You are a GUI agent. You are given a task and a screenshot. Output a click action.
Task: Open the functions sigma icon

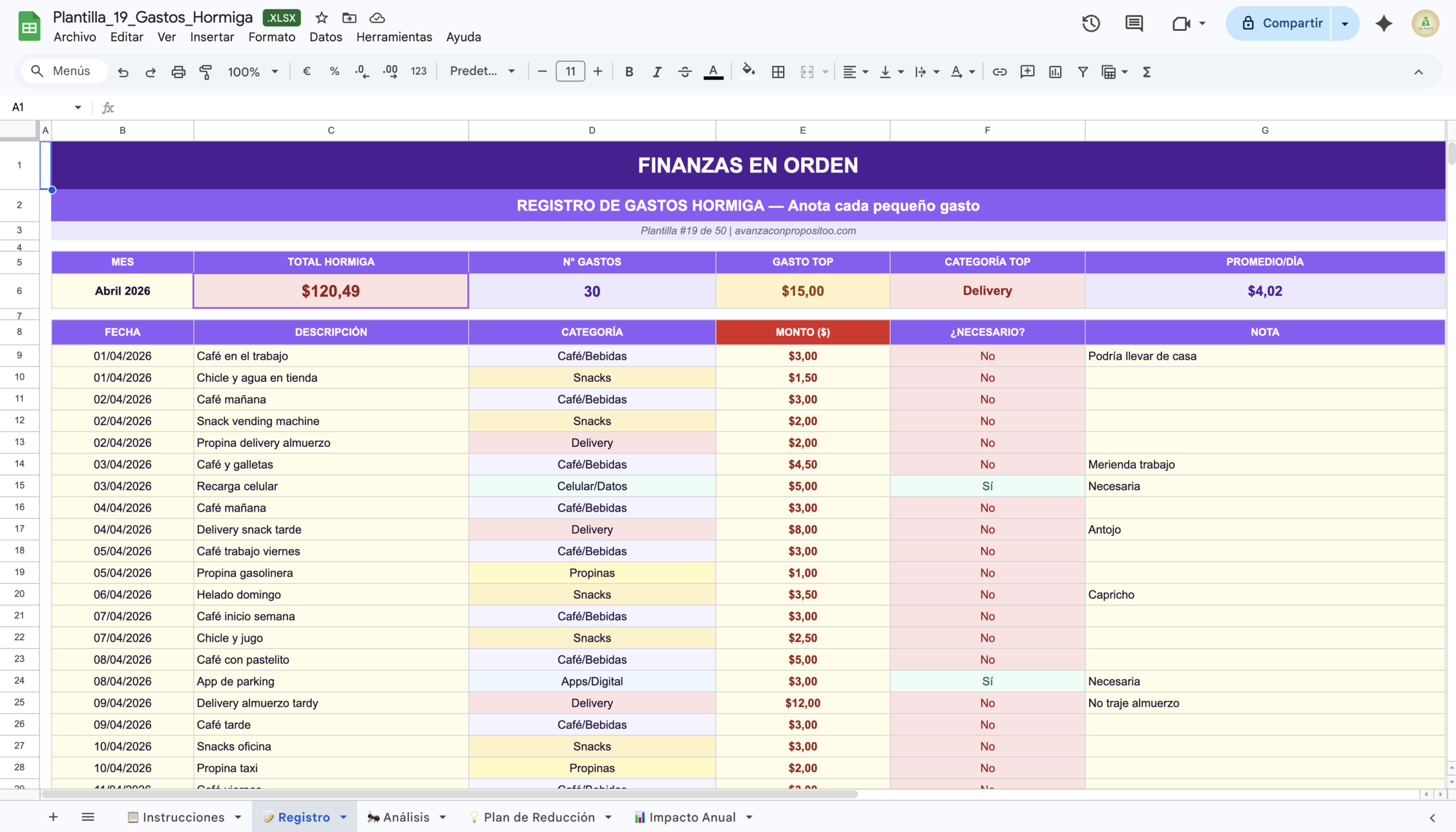[x=1146, y=72]
